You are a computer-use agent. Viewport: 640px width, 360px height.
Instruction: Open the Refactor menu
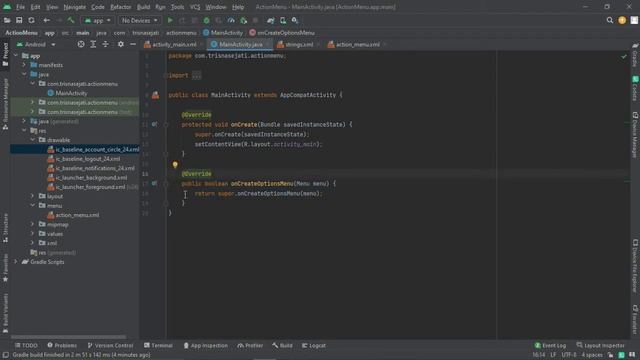[121, 7]
